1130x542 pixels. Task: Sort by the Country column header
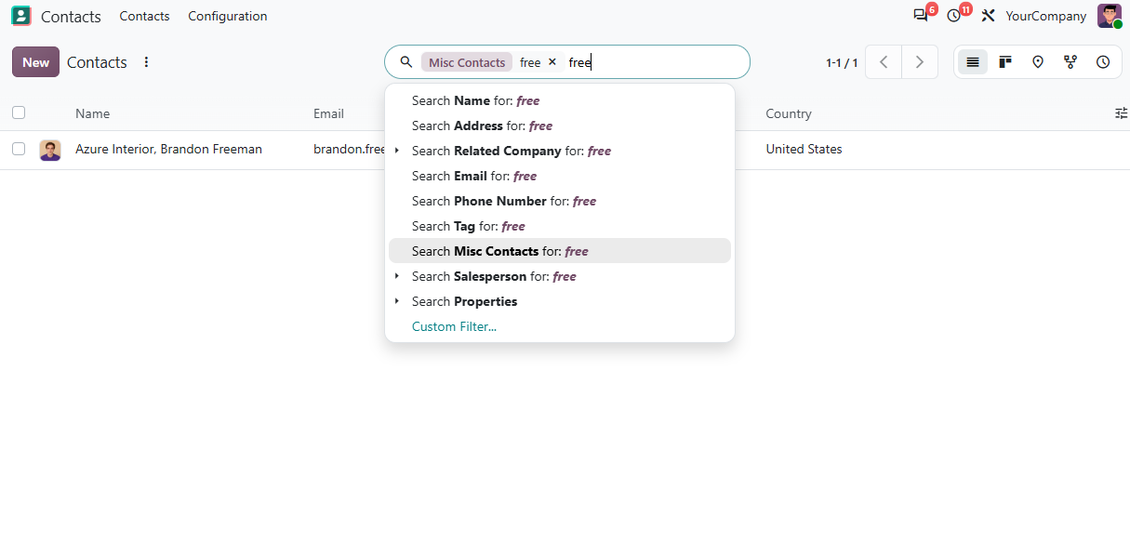coord(788,113)
